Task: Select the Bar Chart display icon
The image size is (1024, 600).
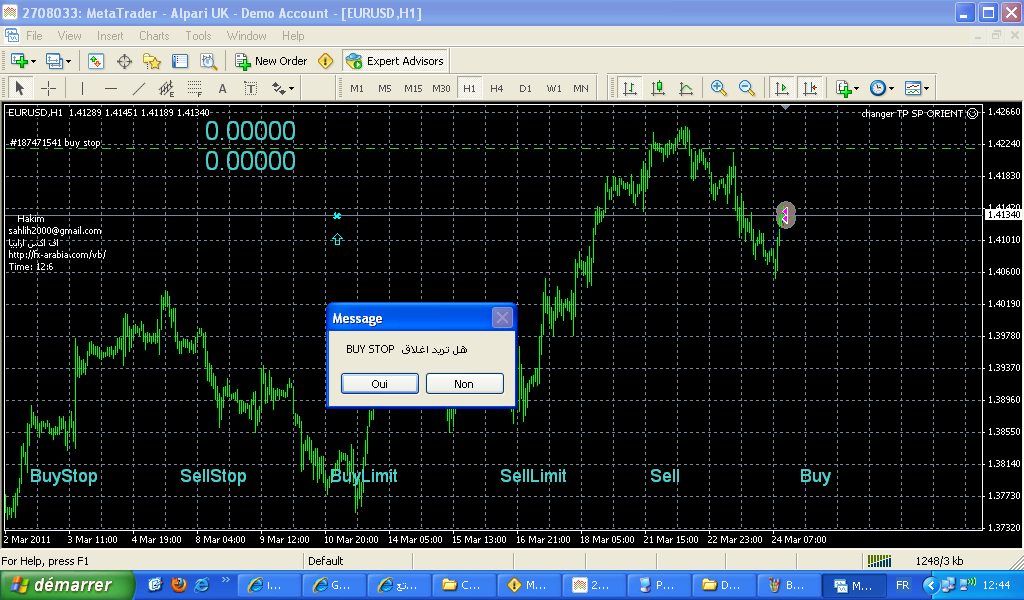Action: click(630, 88)
